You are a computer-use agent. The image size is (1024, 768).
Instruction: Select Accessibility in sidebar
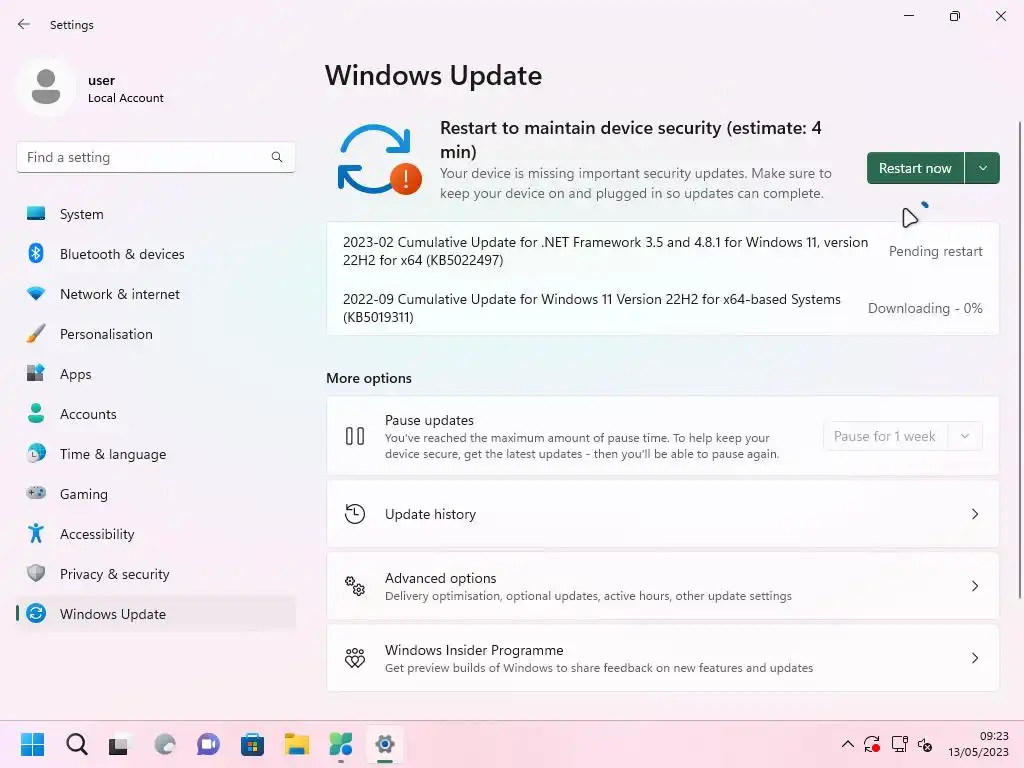pyautogui.click(x=155, y=534)
